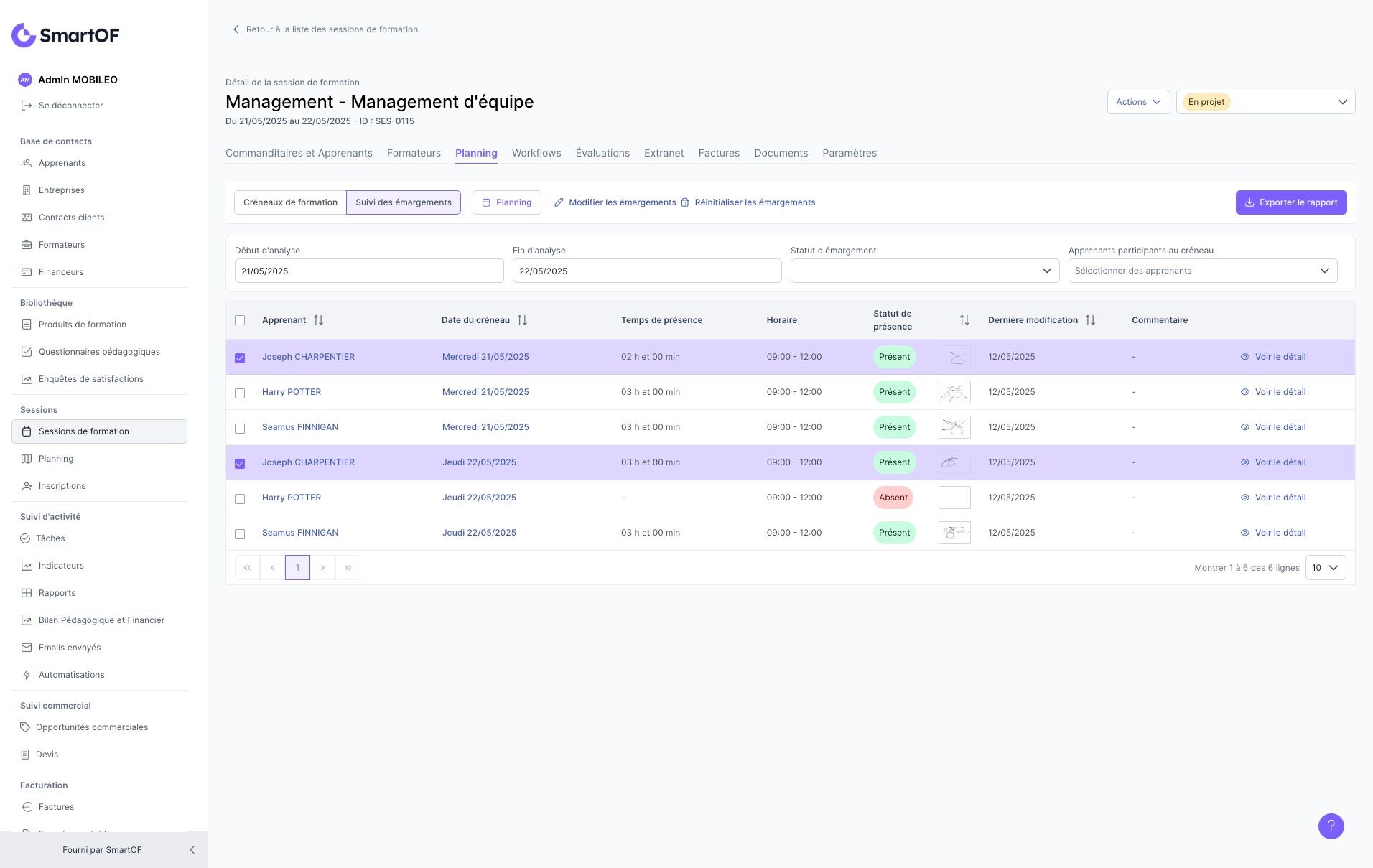Open the Actions dropdown

[1138, 102]
